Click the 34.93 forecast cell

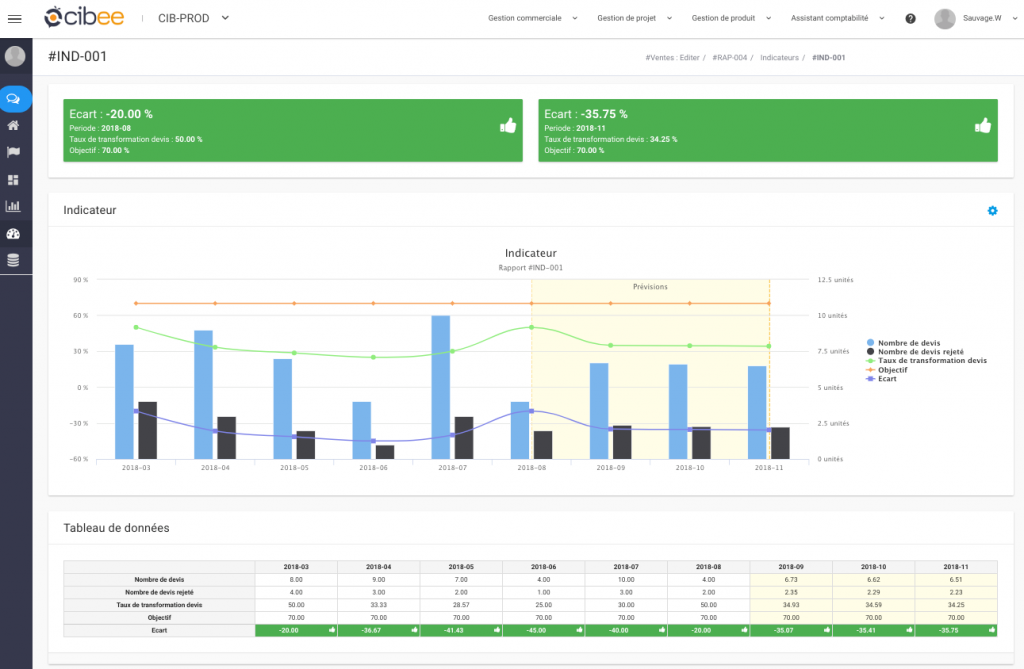pos(791,605)
